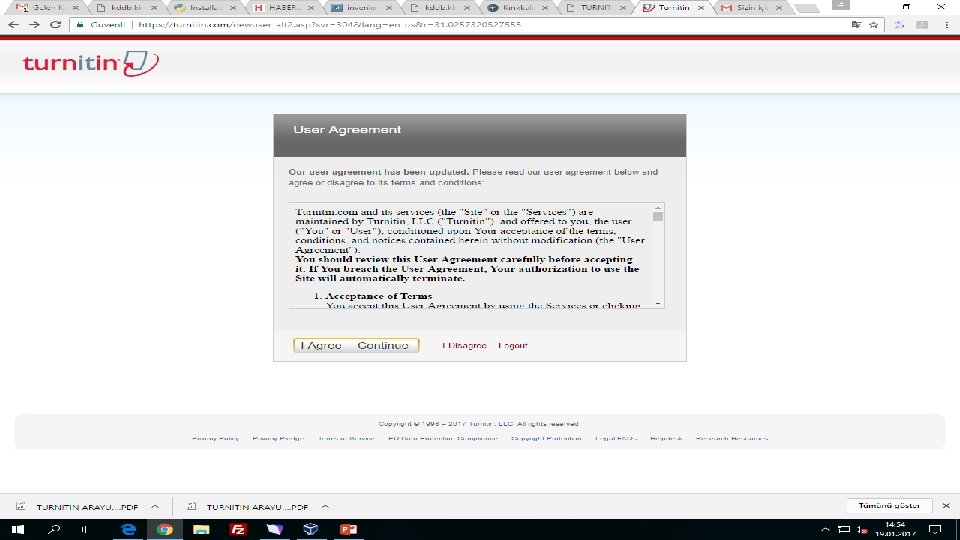This screenshot has height=540, width=960.
Task: Open the Copyright Protection footer link
Action: pos(546,438)
